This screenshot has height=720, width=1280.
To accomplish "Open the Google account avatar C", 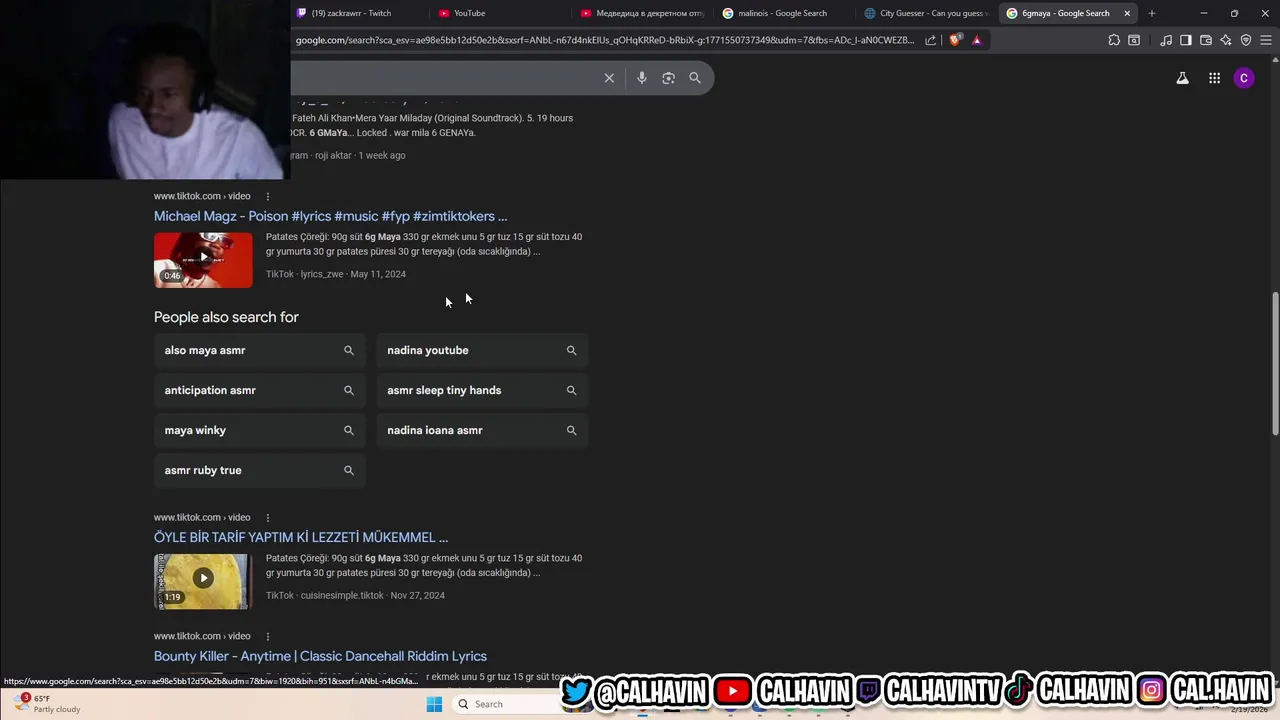I will click(x=1244, y=78).
